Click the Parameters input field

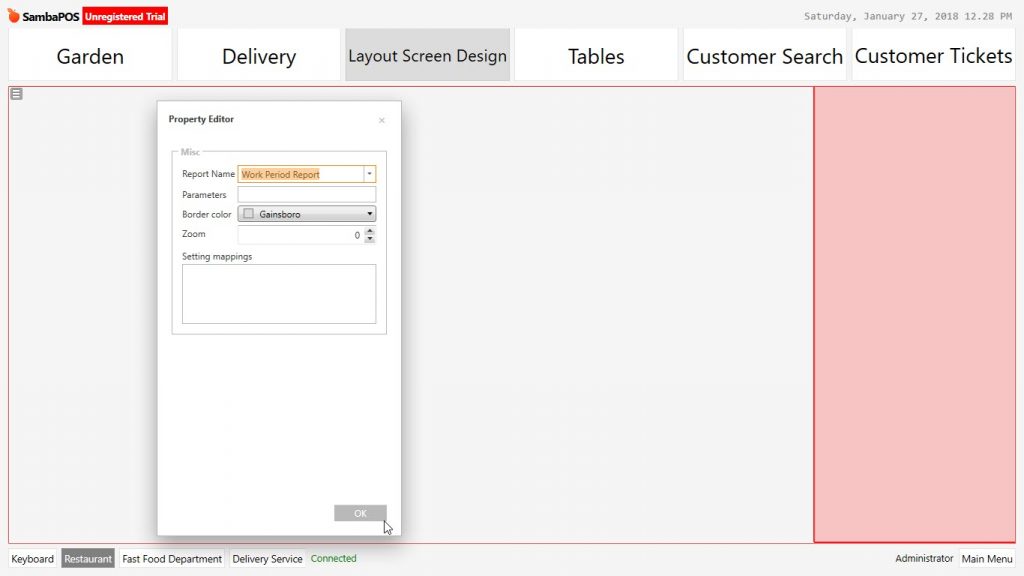[x=307, y=194]
